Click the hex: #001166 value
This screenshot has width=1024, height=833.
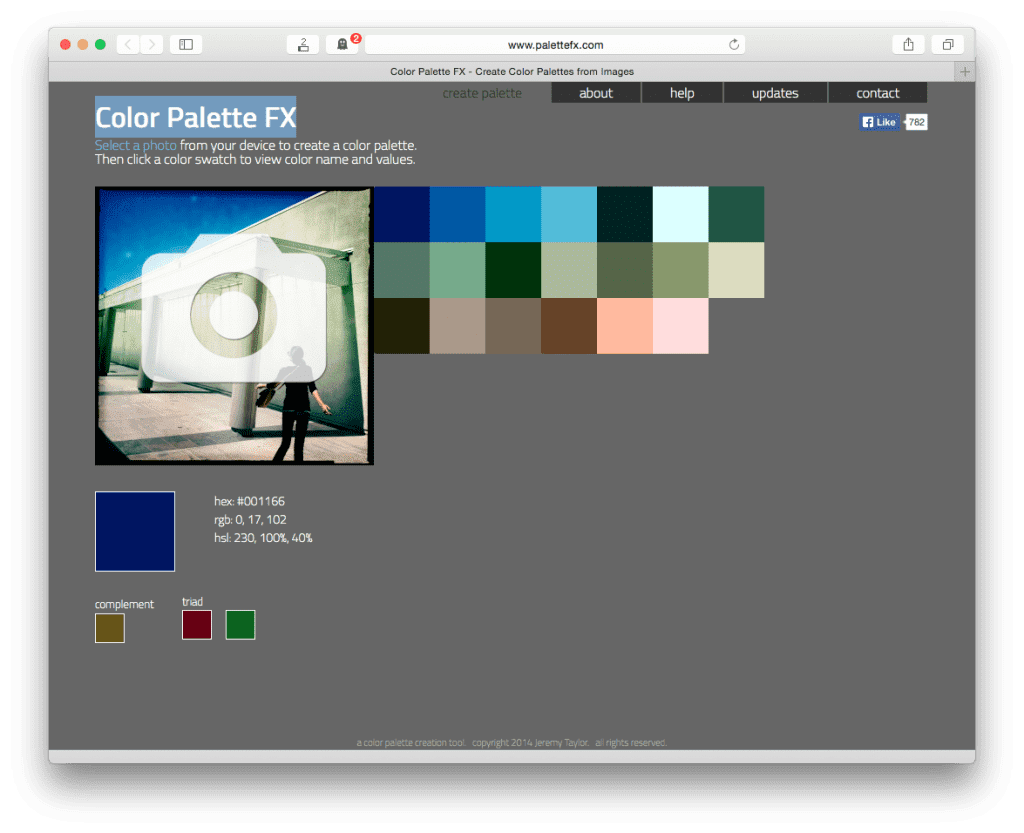pyautogui.click(x=249, y=501)
